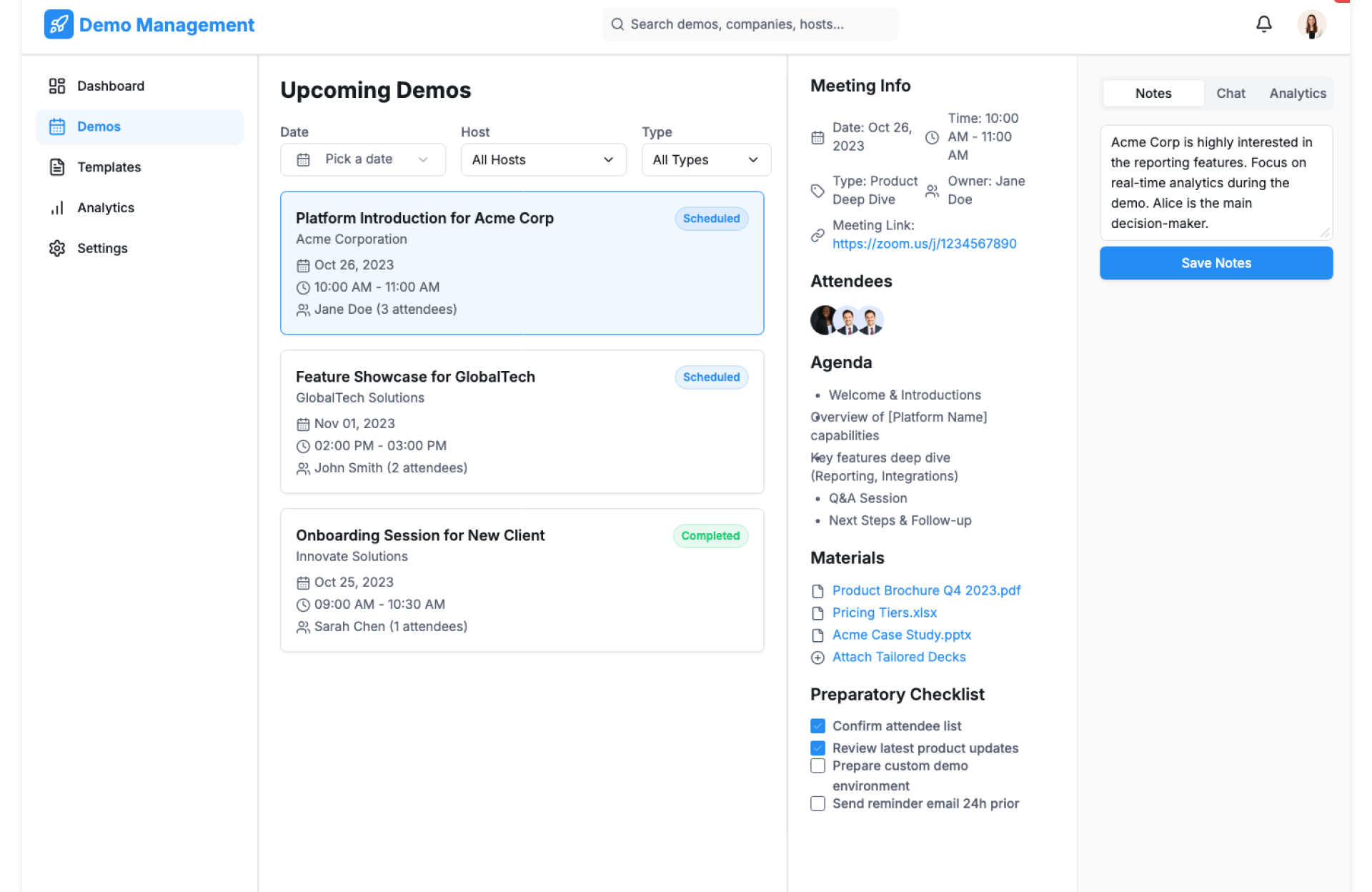Screen dimensions: 1372x892
Task: Uncheck Confirm attendee list checkbox
Action: point(817,726)
